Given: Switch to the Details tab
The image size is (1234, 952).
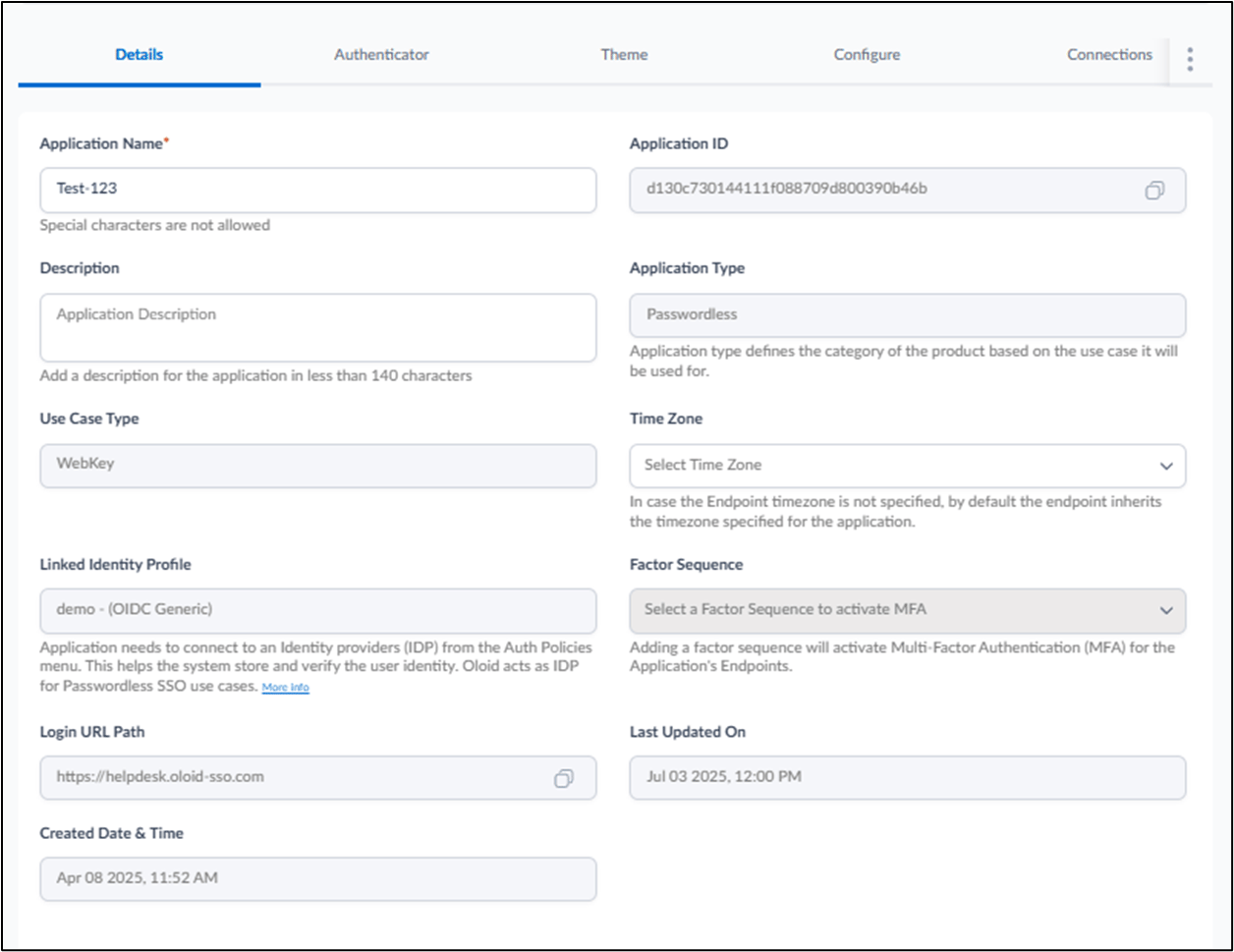Looking at the screenshot, I should (x=140, y=55).
